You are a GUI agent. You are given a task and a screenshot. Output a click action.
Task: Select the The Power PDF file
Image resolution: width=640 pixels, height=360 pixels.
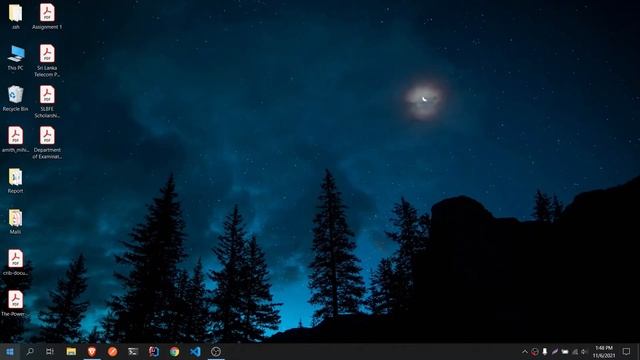(16, 303)
